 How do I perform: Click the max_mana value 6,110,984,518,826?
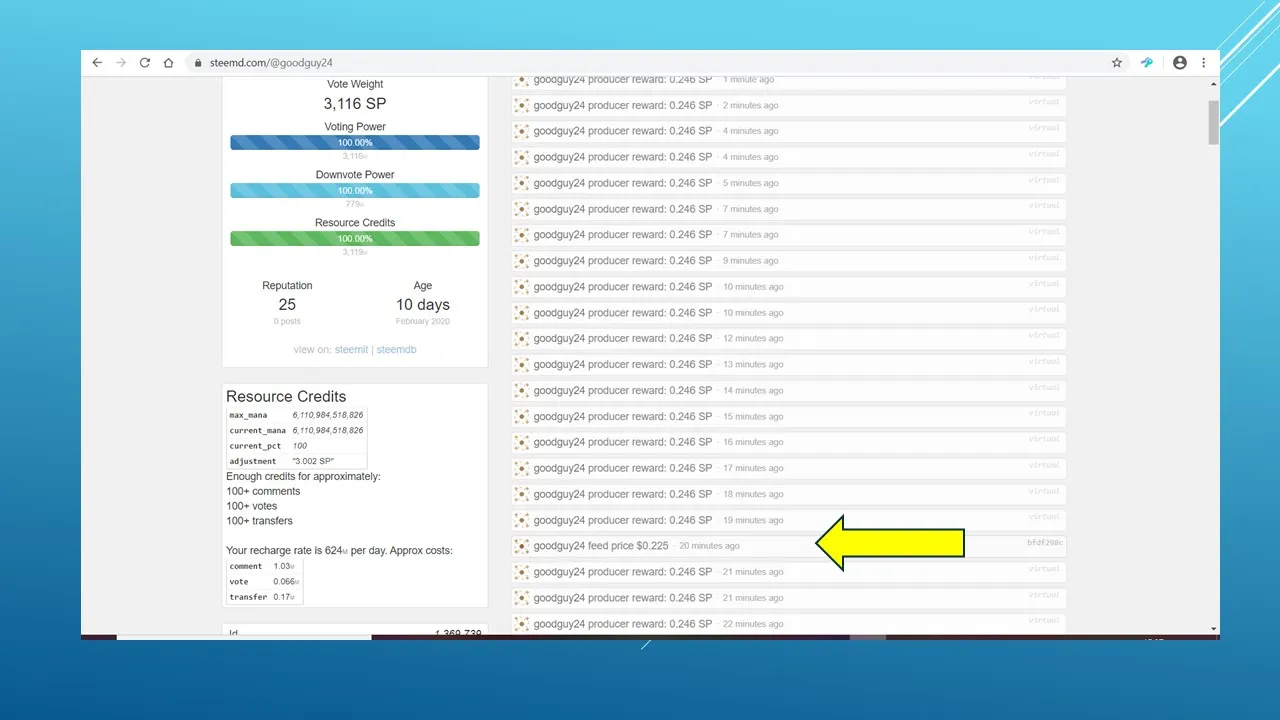click(328, 414)
